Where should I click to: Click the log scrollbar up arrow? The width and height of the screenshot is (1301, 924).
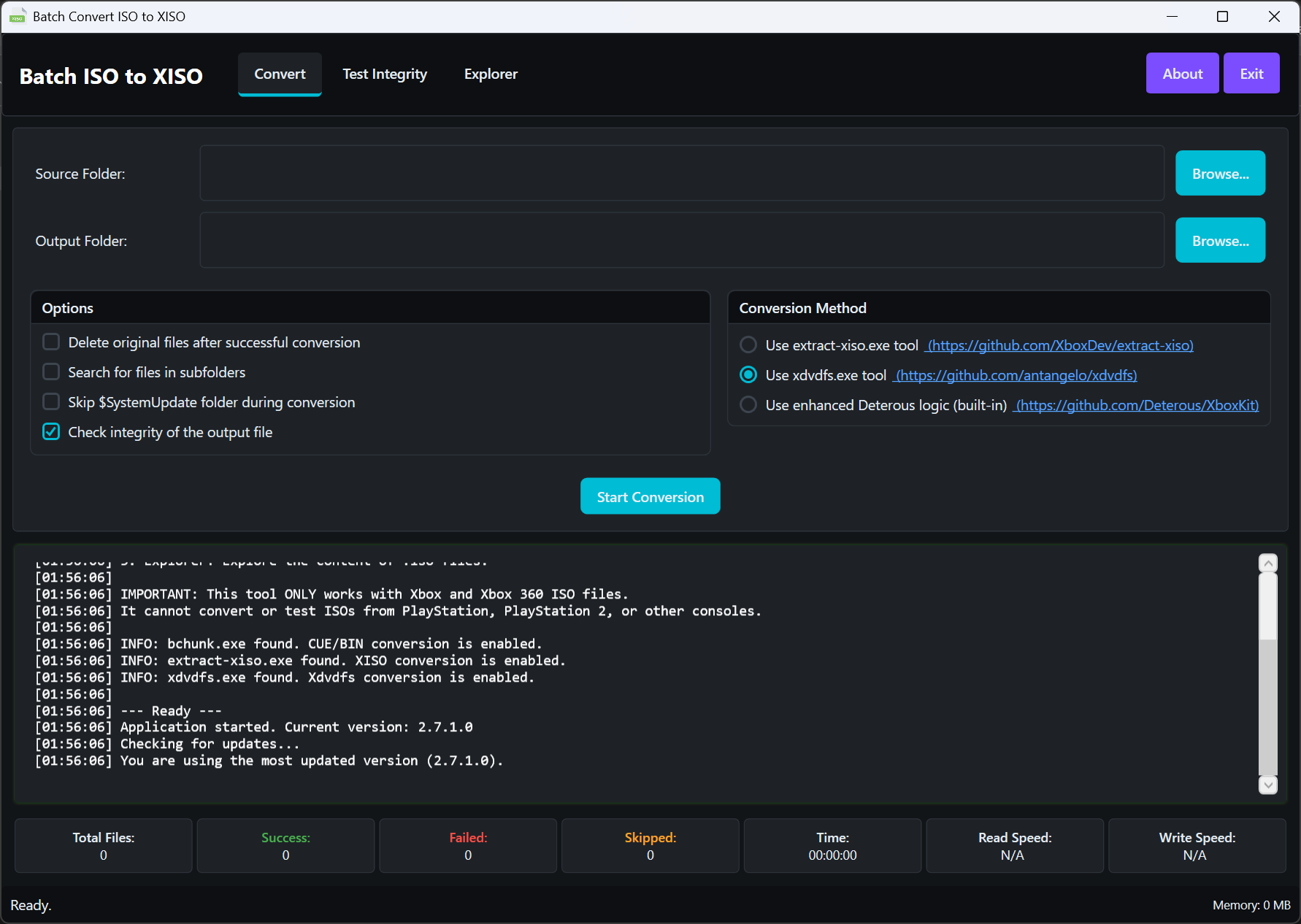pos(1268,563)
